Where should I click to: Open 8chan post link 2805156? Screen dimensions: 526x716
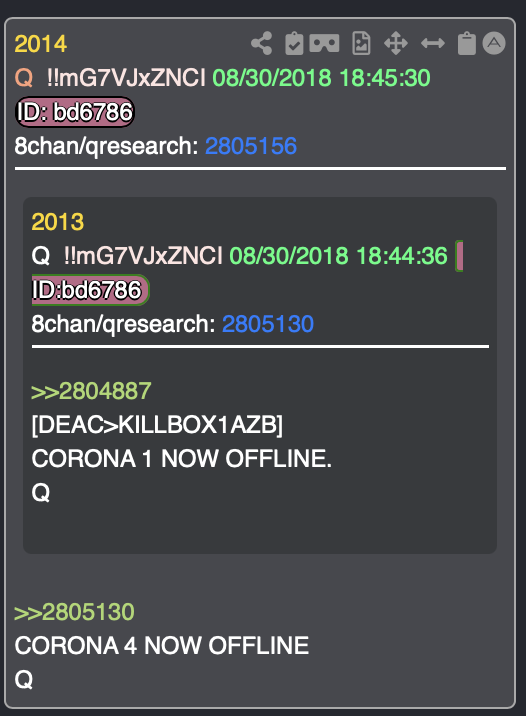tap(251, 146)
